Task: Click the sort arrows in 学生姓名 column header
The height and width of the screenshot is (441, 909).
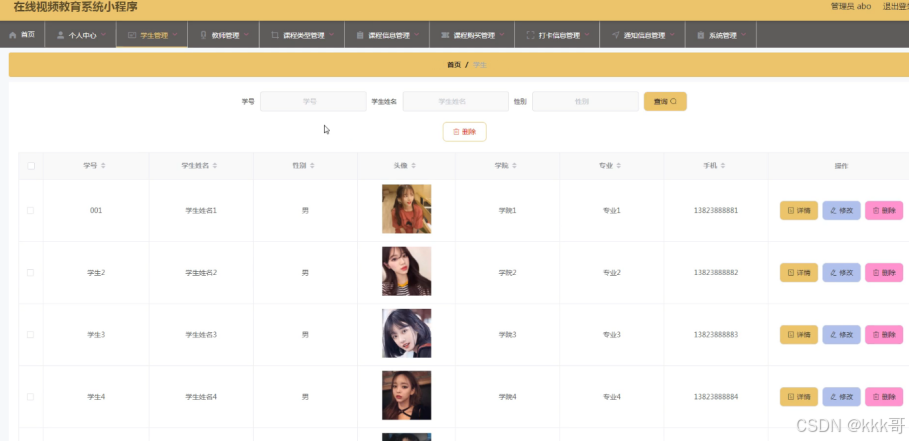Action: pyautogui.click(x=214, y=166)
